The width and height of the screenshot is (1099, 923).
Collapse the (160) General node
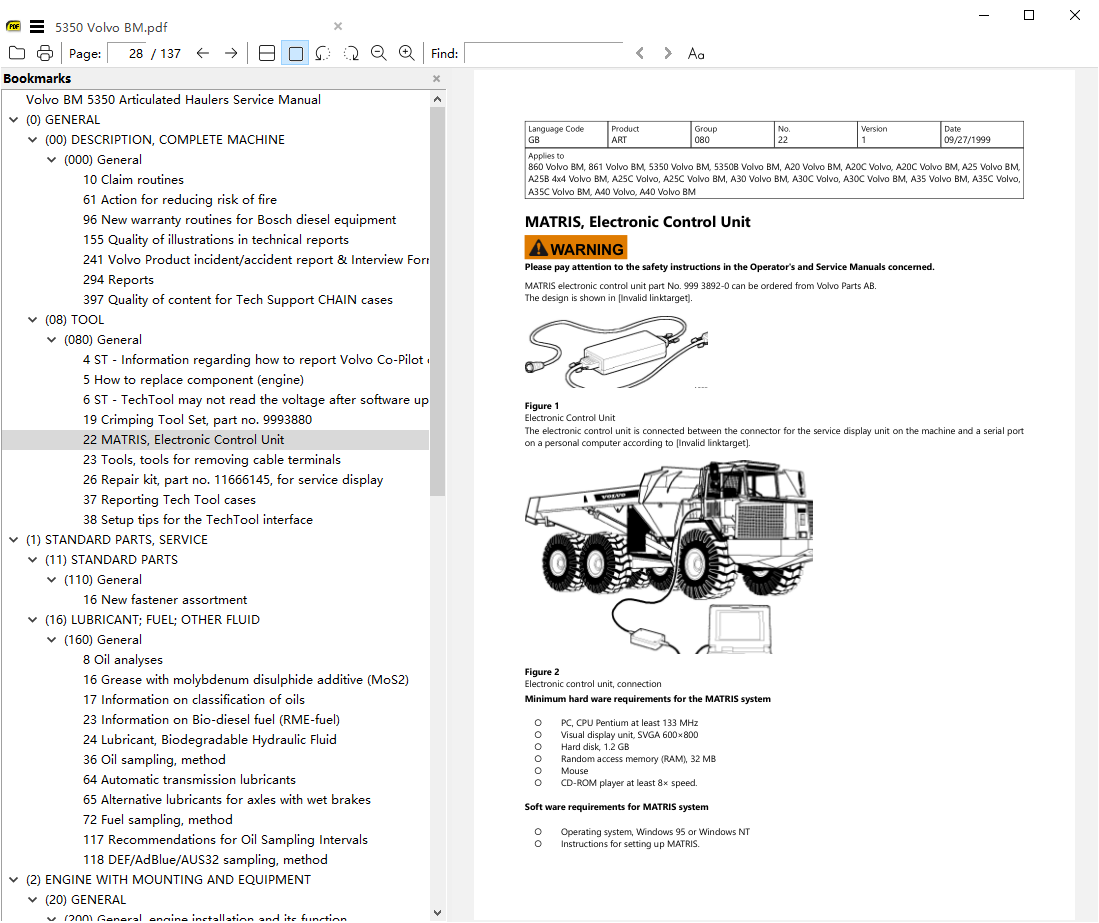click(51, 640)
